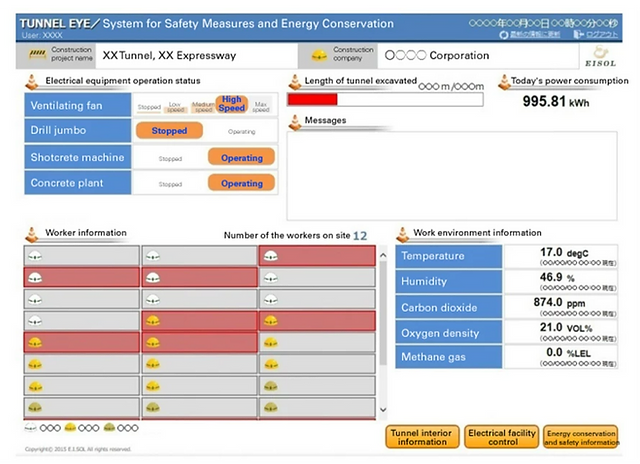The height and width of the screenshot is (464, 640).
Task: Open Energy conservation and safety information
Action: [x=581, y=437]
